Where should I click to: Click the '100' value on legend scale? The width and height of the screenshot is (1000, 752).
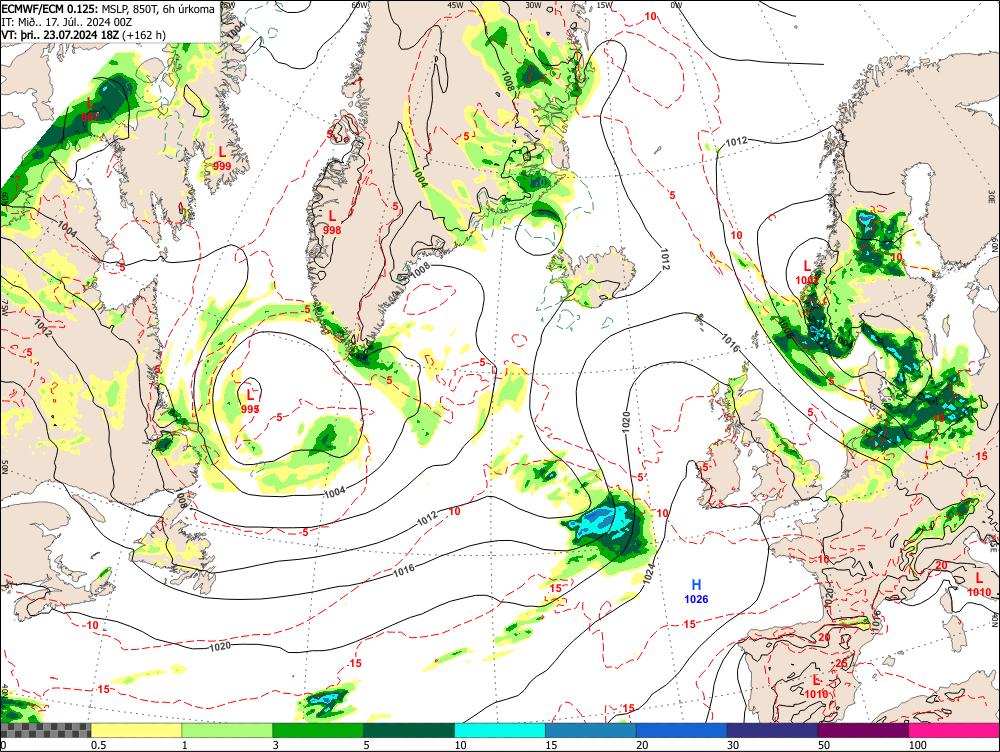(x=917, y=745)
